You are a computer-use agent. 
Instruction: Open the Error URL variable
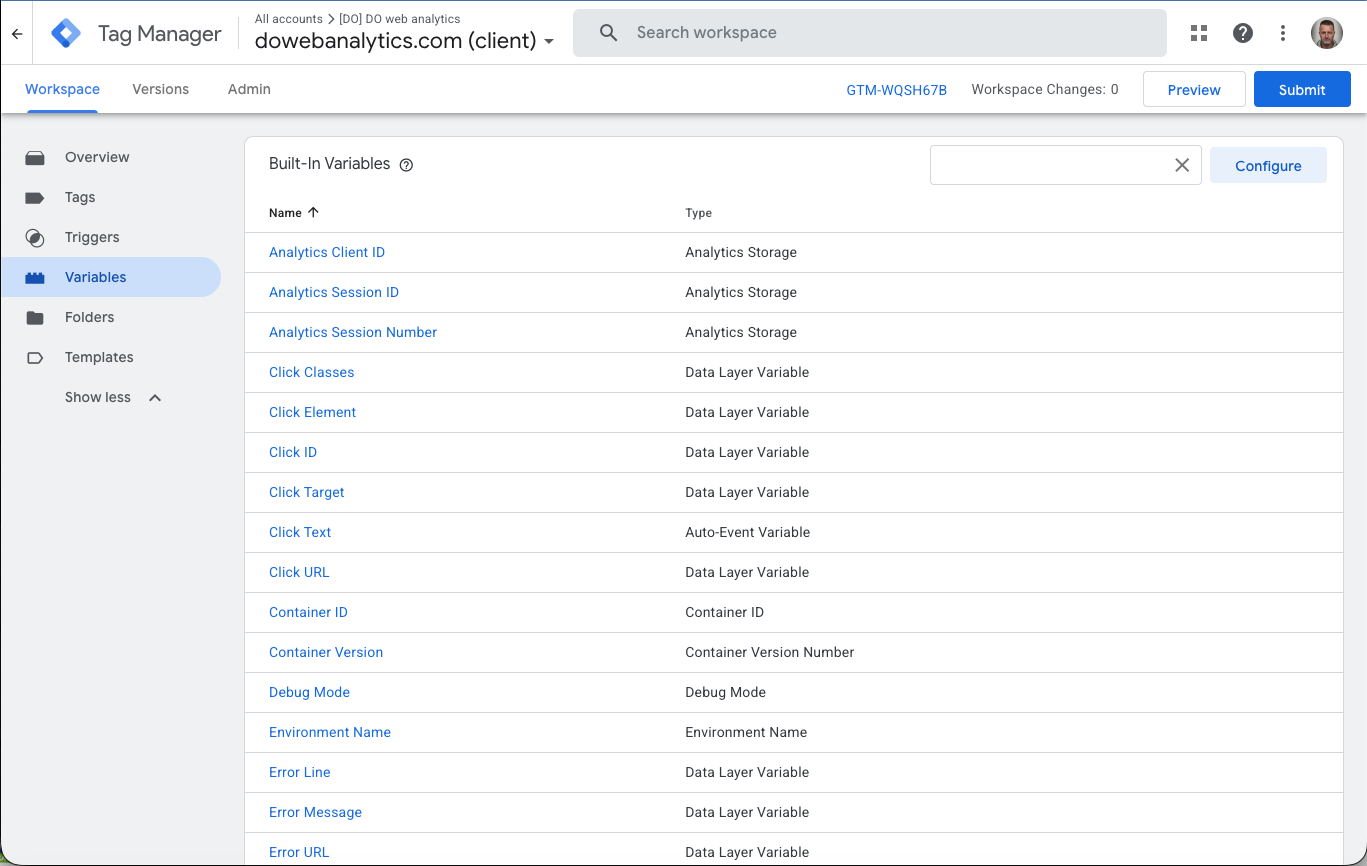click(x=299, y=852)
